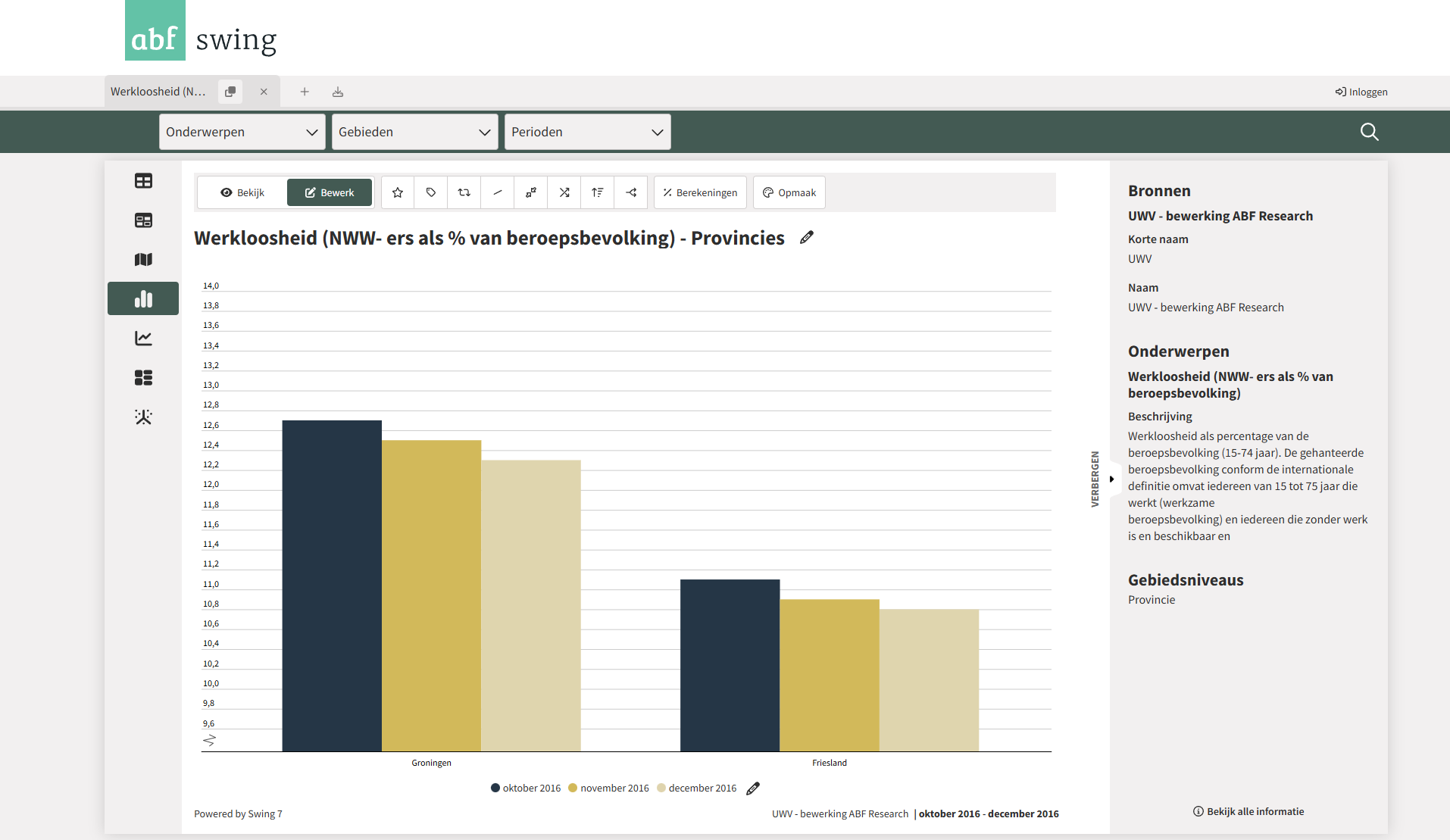Edit the chart title with pencil icon
The image size is (1450, 840).
coord(807,238)
